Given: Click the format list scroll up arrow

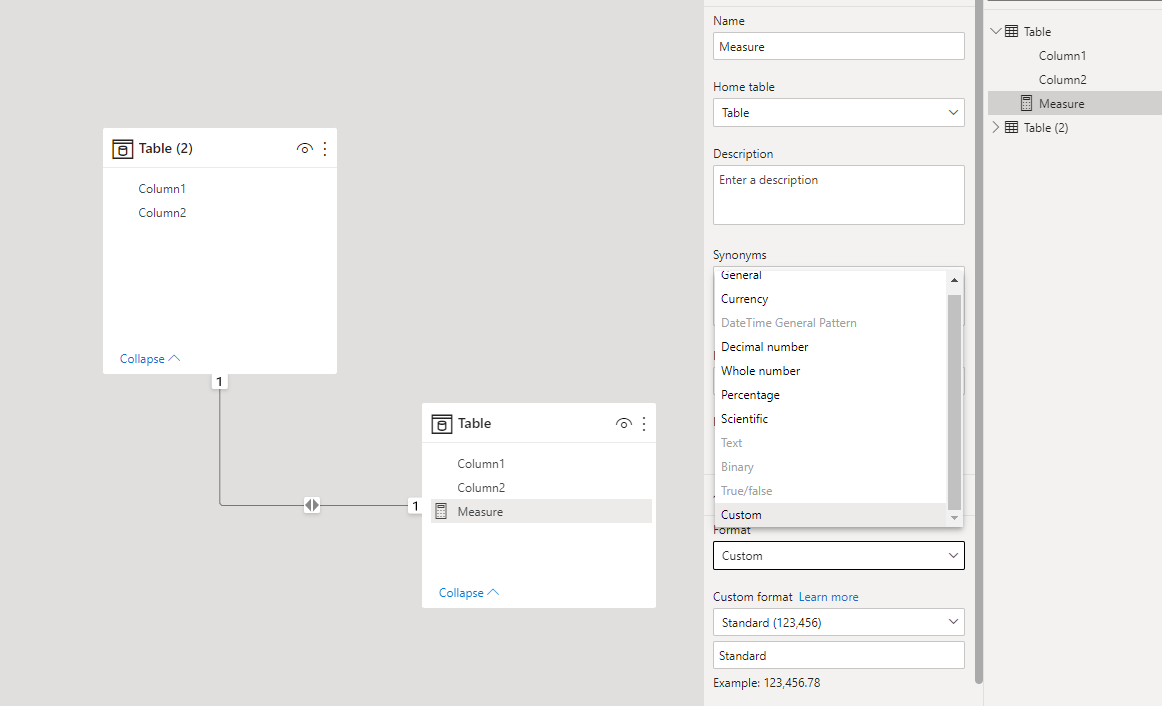Looking at the screenshot, I should [x=954, y=280].
